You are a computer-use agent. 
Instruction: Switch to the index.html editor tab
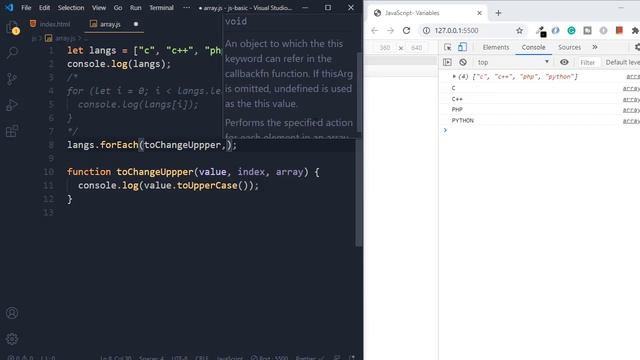pyautogui.click(x=50, y=24)
